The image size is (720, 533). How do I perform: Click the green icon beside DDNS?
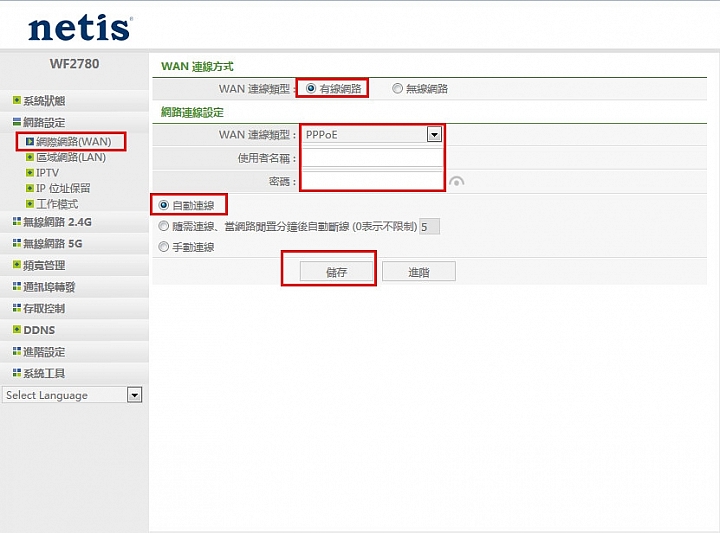pyautogui.click(x=17, y=329)
